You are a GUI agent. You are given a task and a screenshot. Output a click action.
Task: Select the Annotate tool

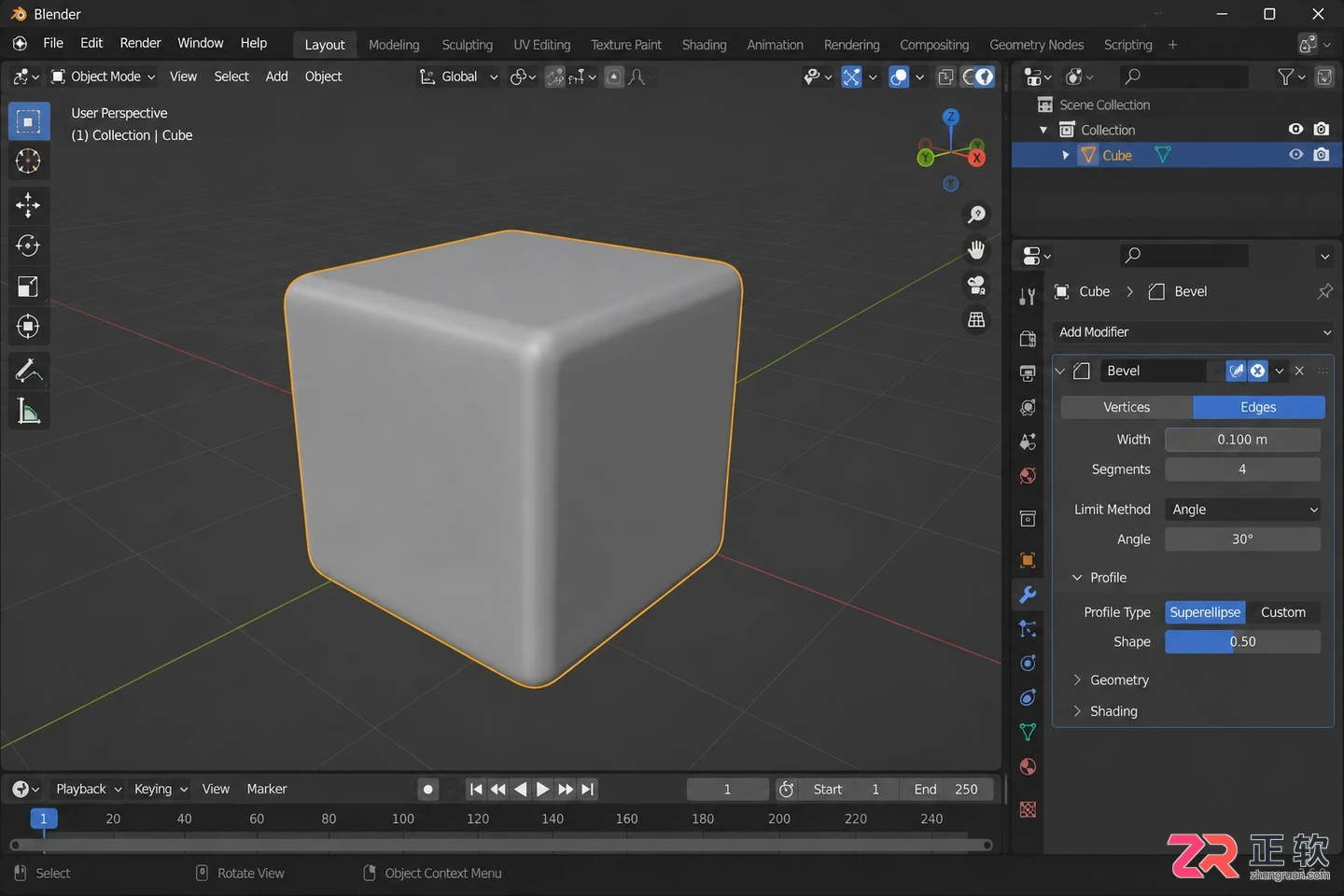tap(28, 371)
